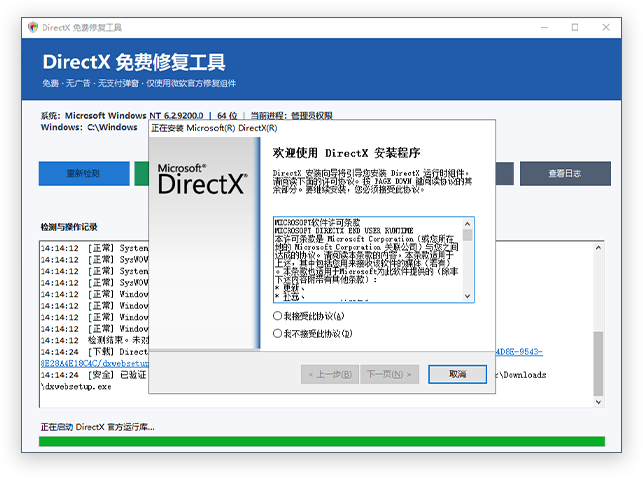Screen dimensions: 643x478
Task: Click the 查看日志 button
Action: (x=565, y=173)
